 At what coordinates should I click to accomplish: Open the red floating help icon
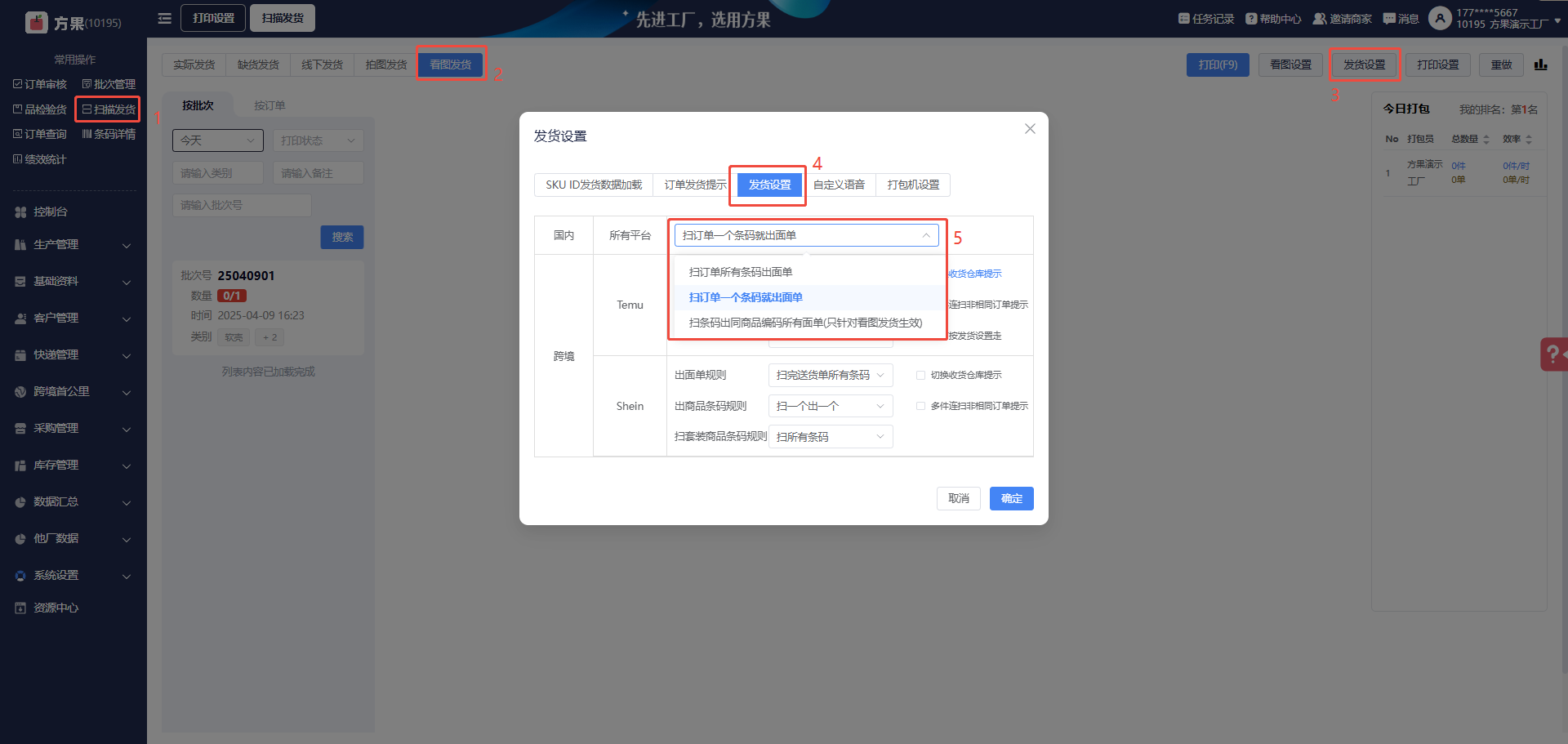[x=1554, y=354]
